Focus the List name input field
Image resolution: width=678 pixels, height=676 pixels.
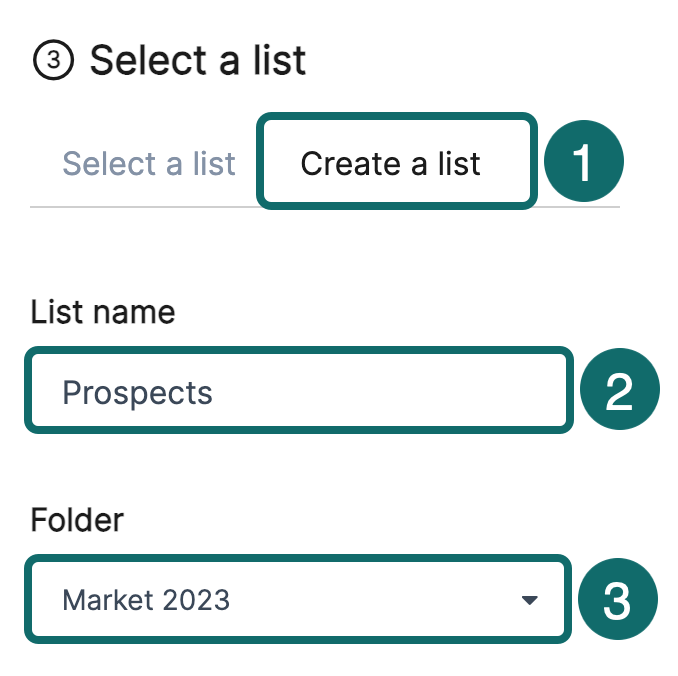click(298, 391)
